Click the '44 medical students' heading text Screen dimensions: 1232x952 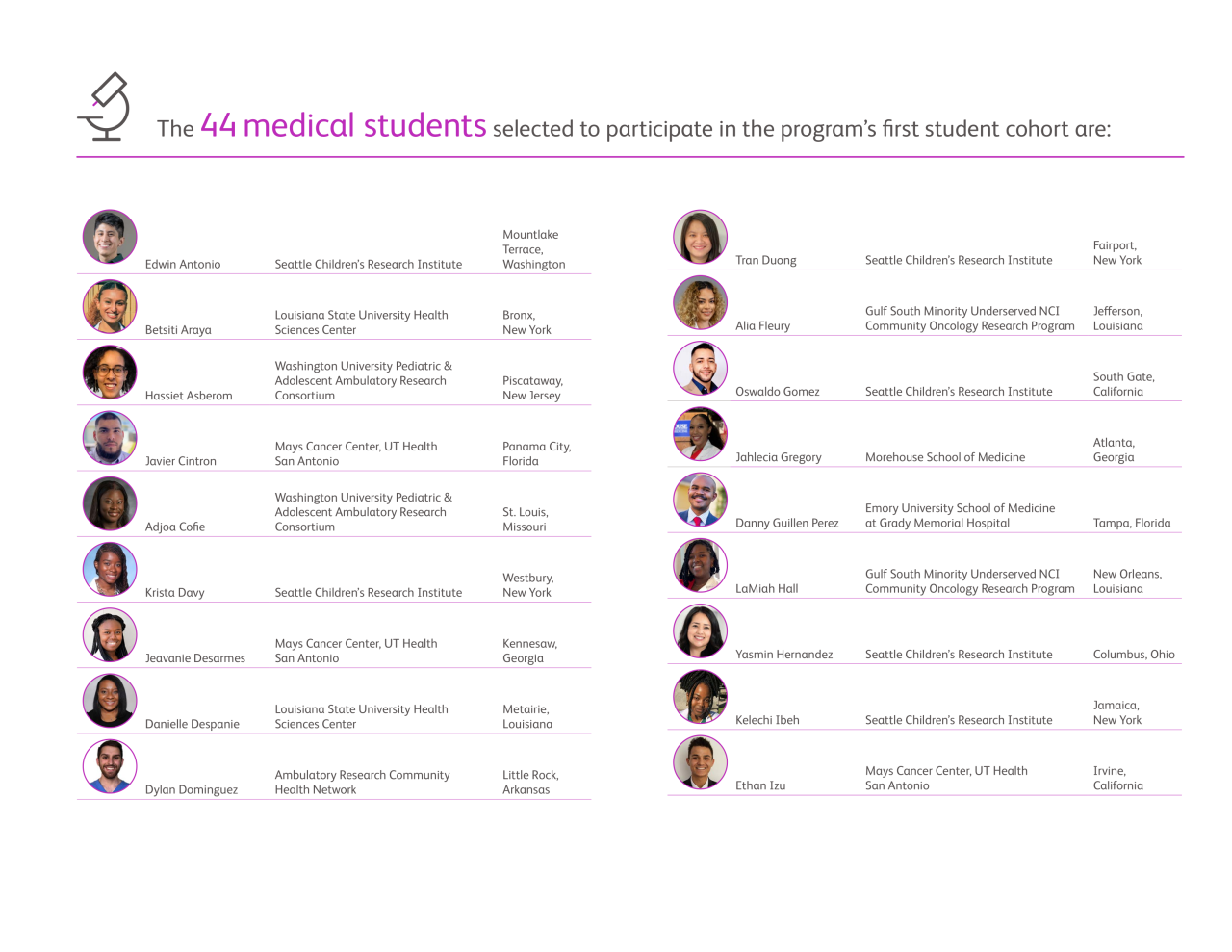pos(344,126)
